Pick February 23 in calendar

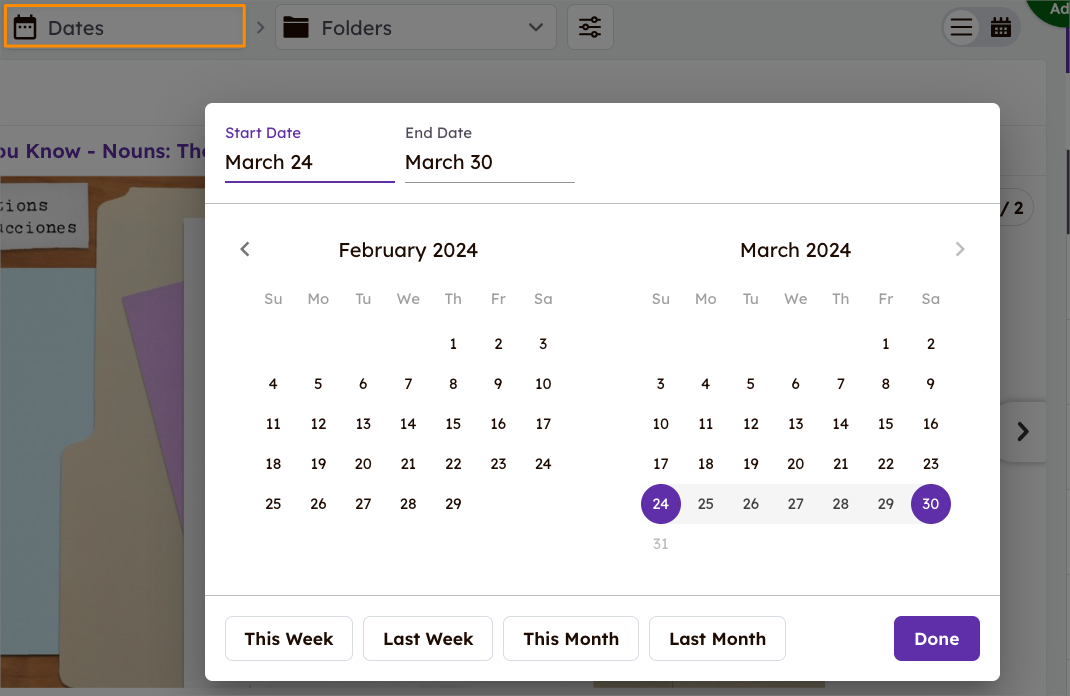498,464
